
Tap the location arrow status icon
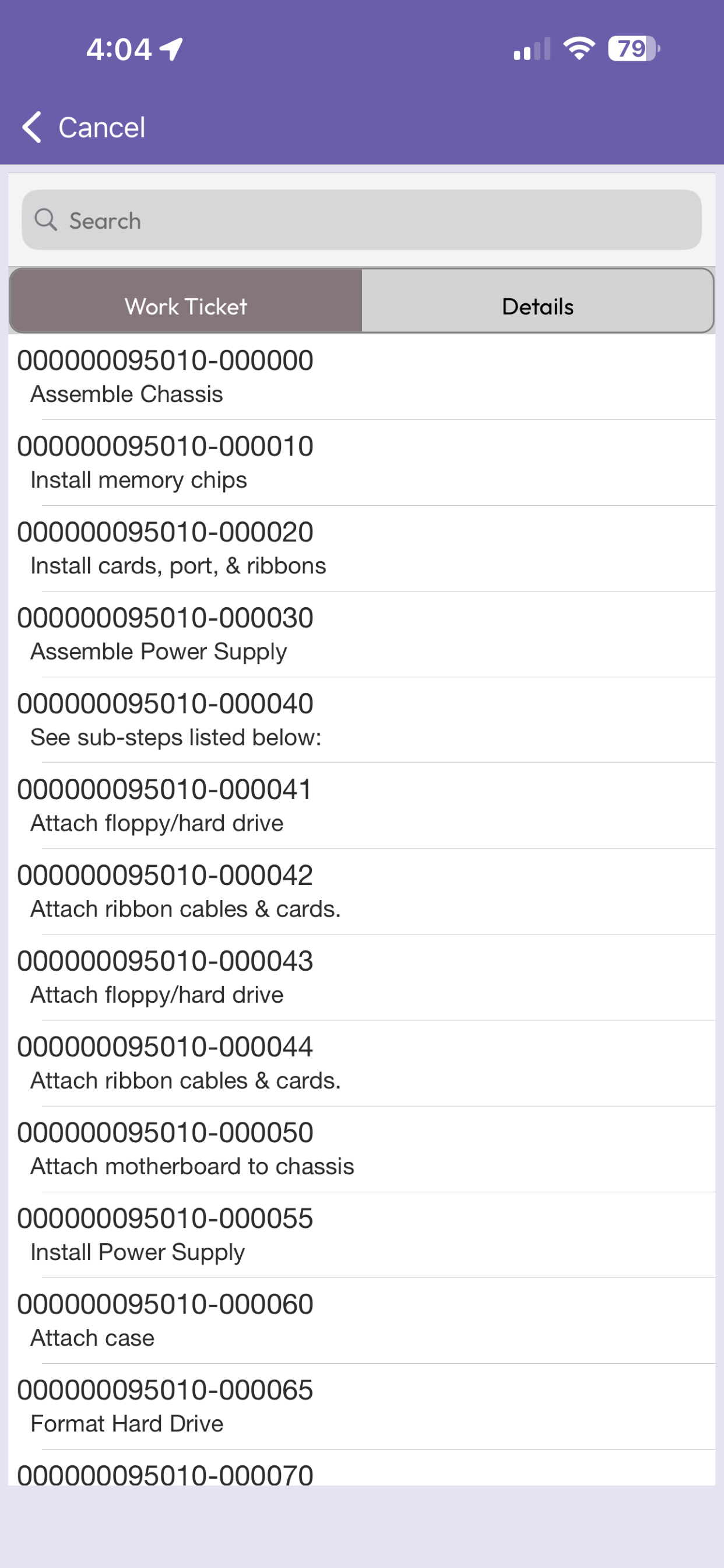click(171, 48)
